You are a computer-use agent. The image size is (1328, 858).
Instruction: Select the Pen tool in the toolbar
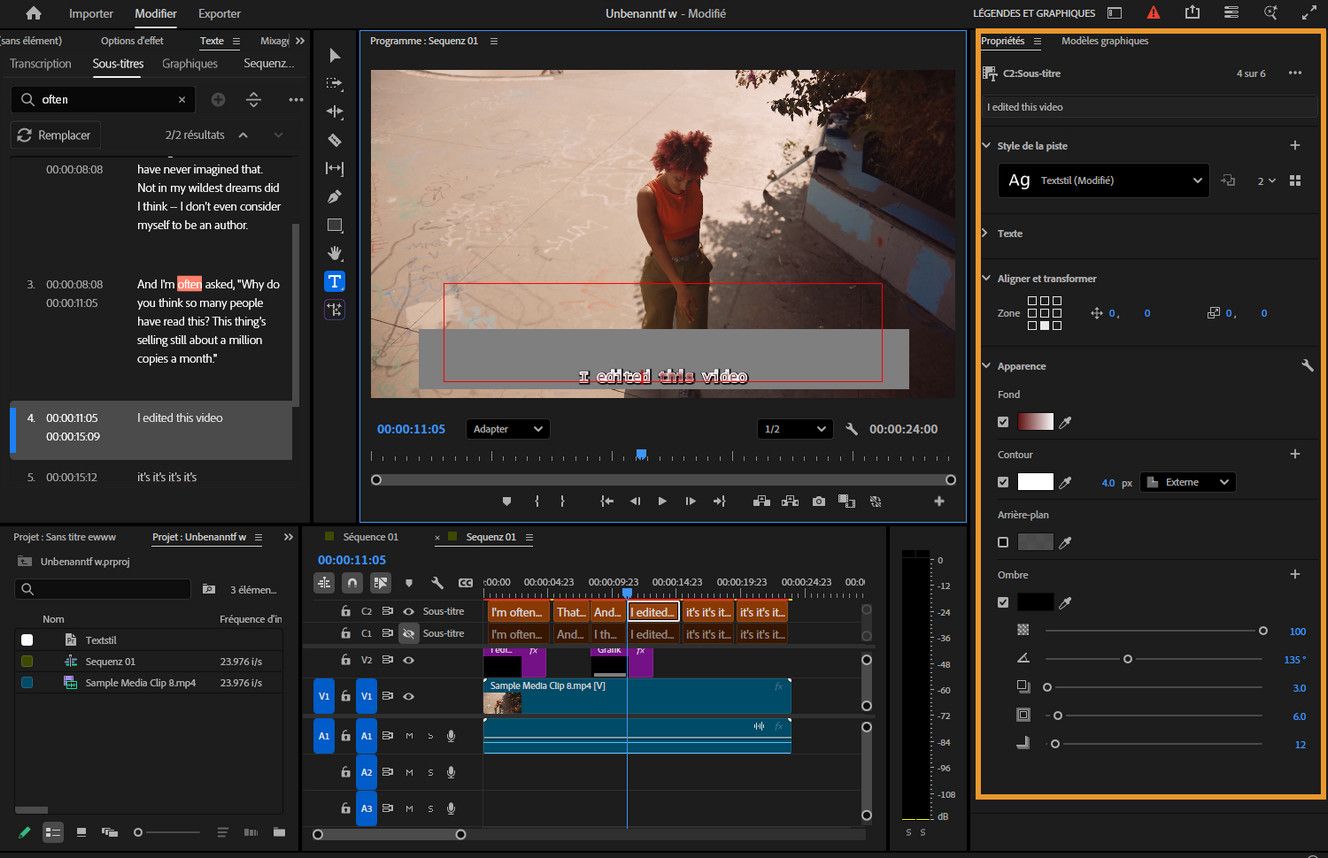pyautogui.click(x=334, y=196)
